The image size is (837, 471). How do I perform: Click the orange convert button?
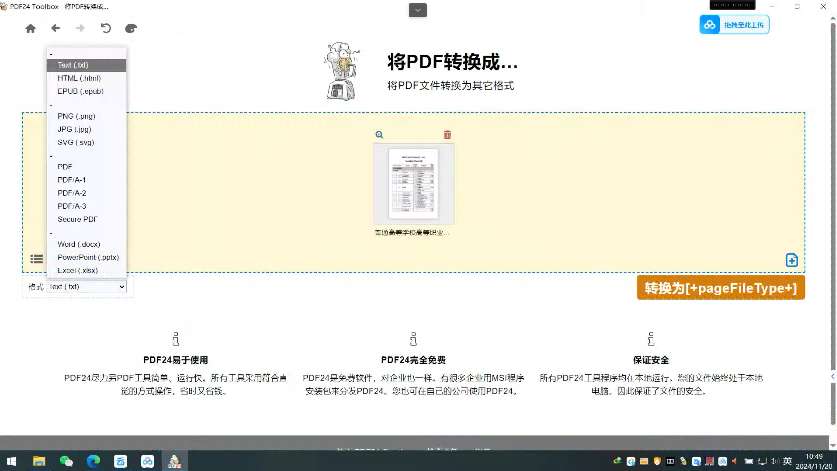coord(721,288)
